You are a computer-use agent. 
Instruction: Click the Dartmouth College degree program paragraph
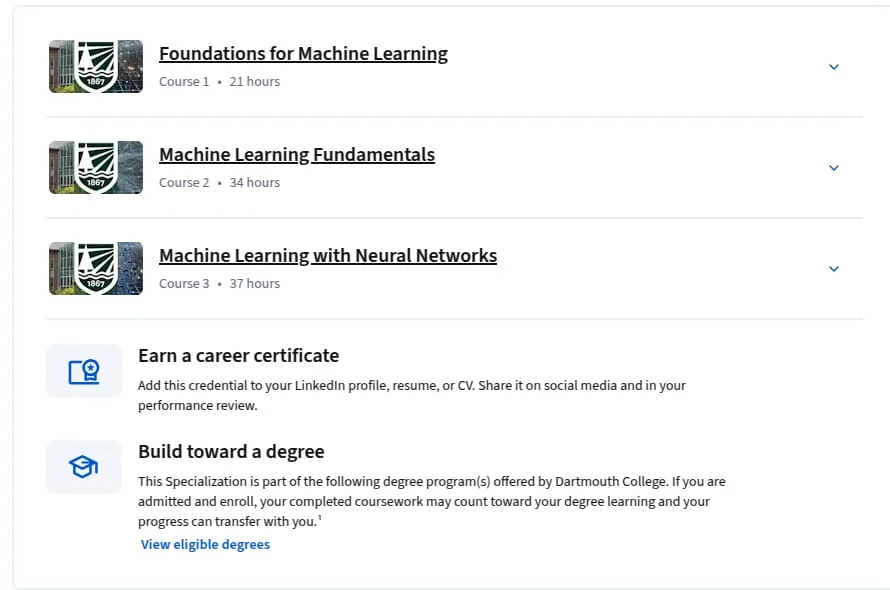tap(432, 501)
